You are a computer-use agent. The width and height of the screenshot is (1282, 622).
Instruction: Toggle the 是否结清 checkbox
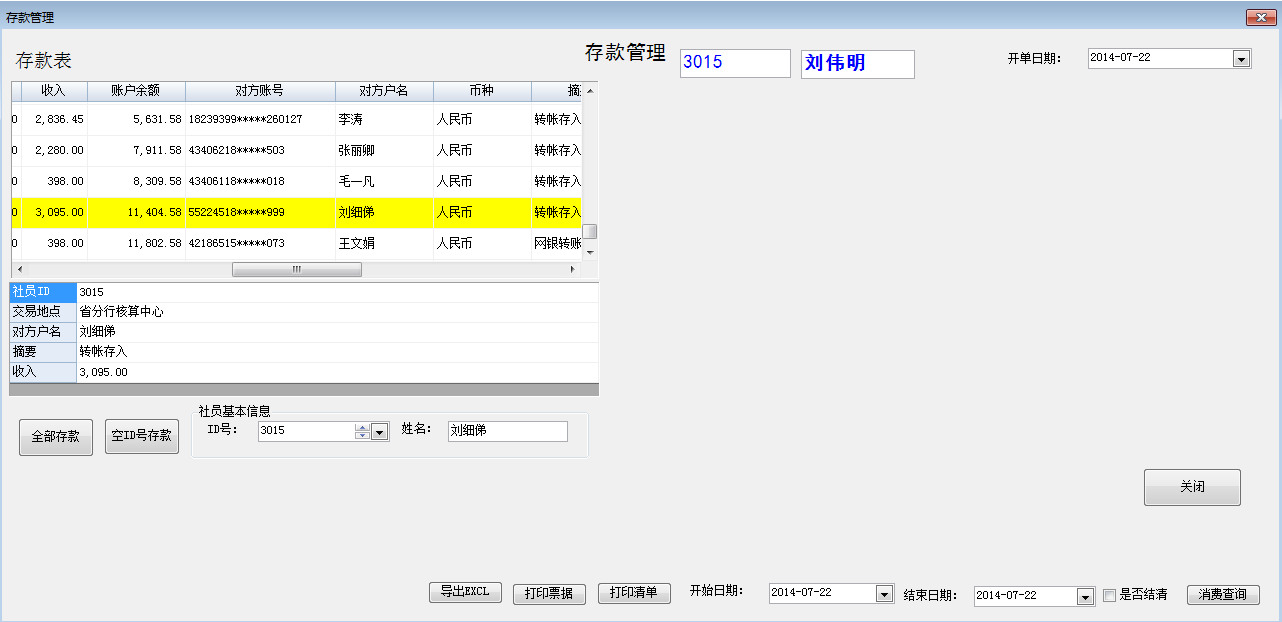coord(1109,595)
